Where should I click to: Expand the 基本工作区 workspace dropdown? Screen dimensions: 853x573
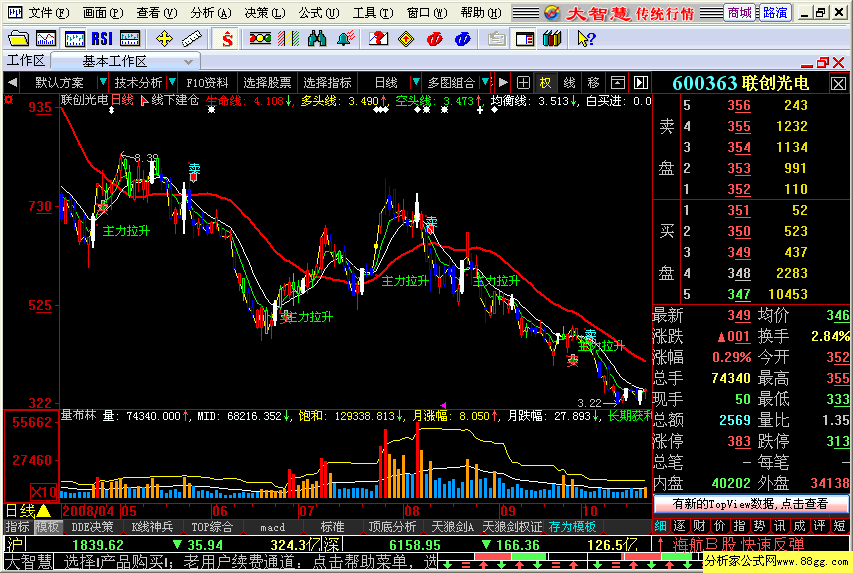188,61
